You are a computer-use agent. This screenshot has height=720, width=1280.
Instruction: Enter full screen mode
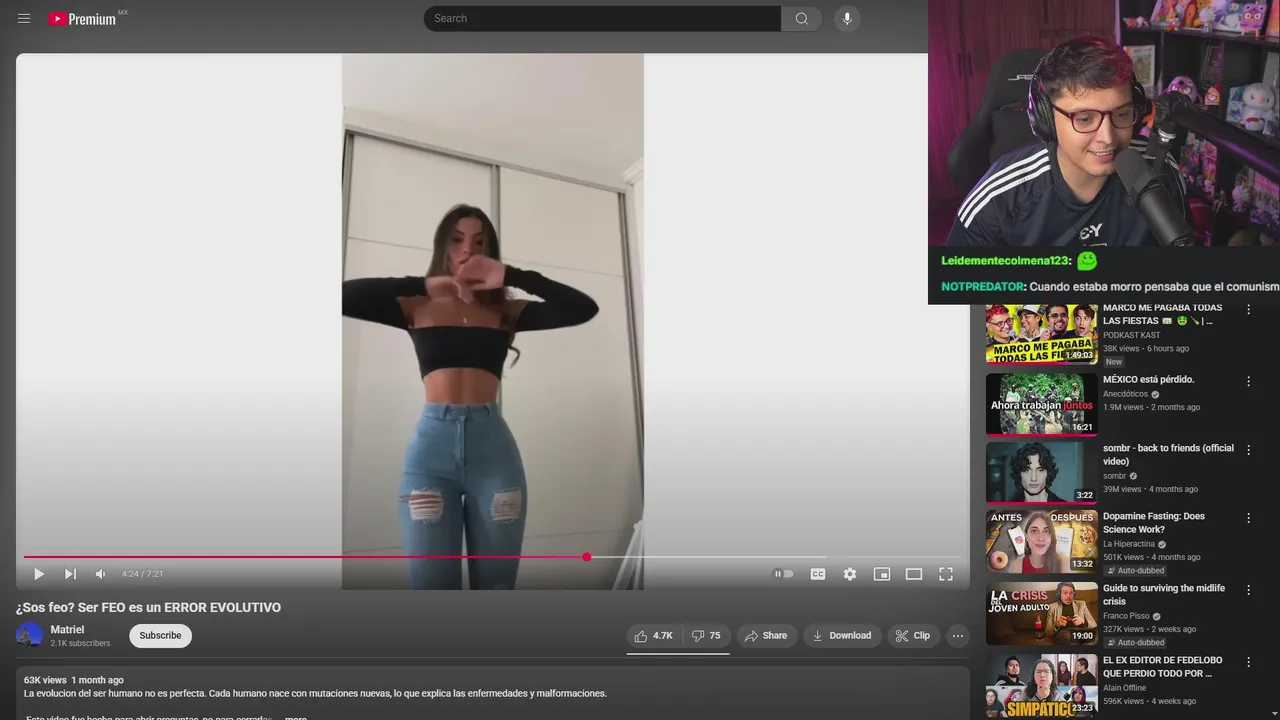click(946, 574)
